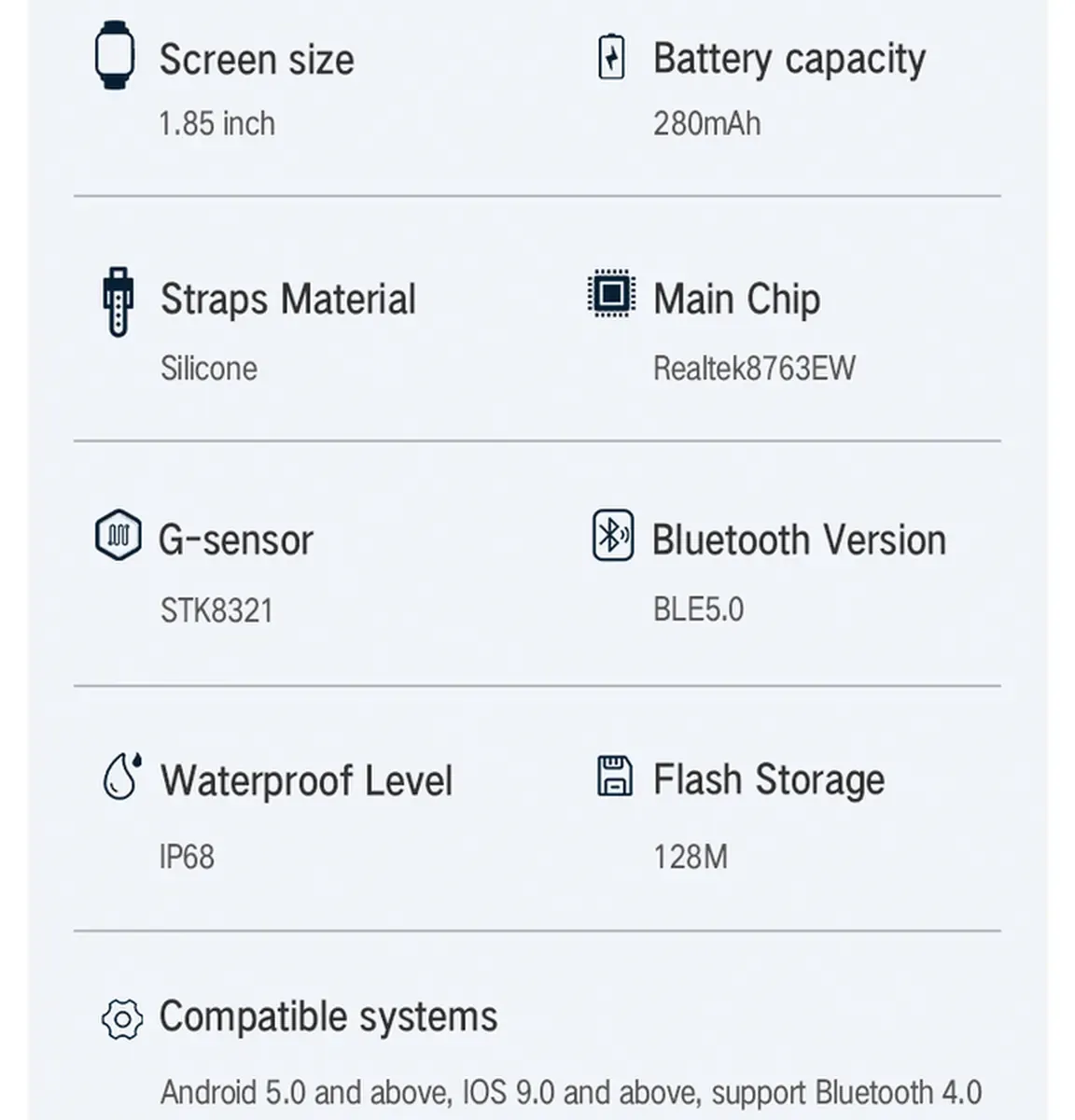The height and width of the screenshot is (1120, 1075).
Task: Click the Realtek8763EW chip value
Action: pos(753,368)
